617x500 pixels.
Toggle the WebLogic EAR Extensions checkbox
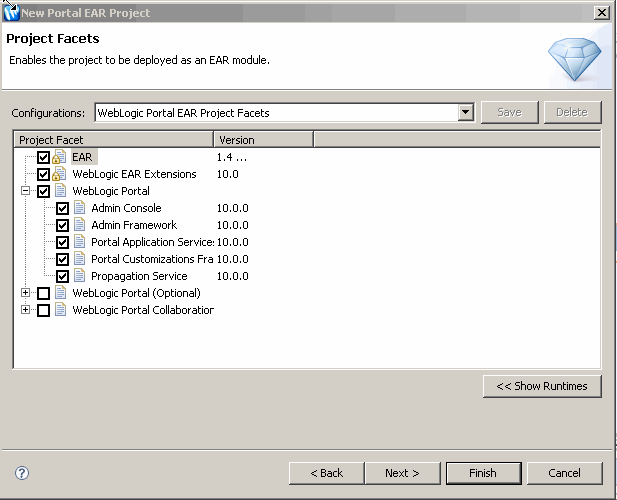click(x=43, y=174)
